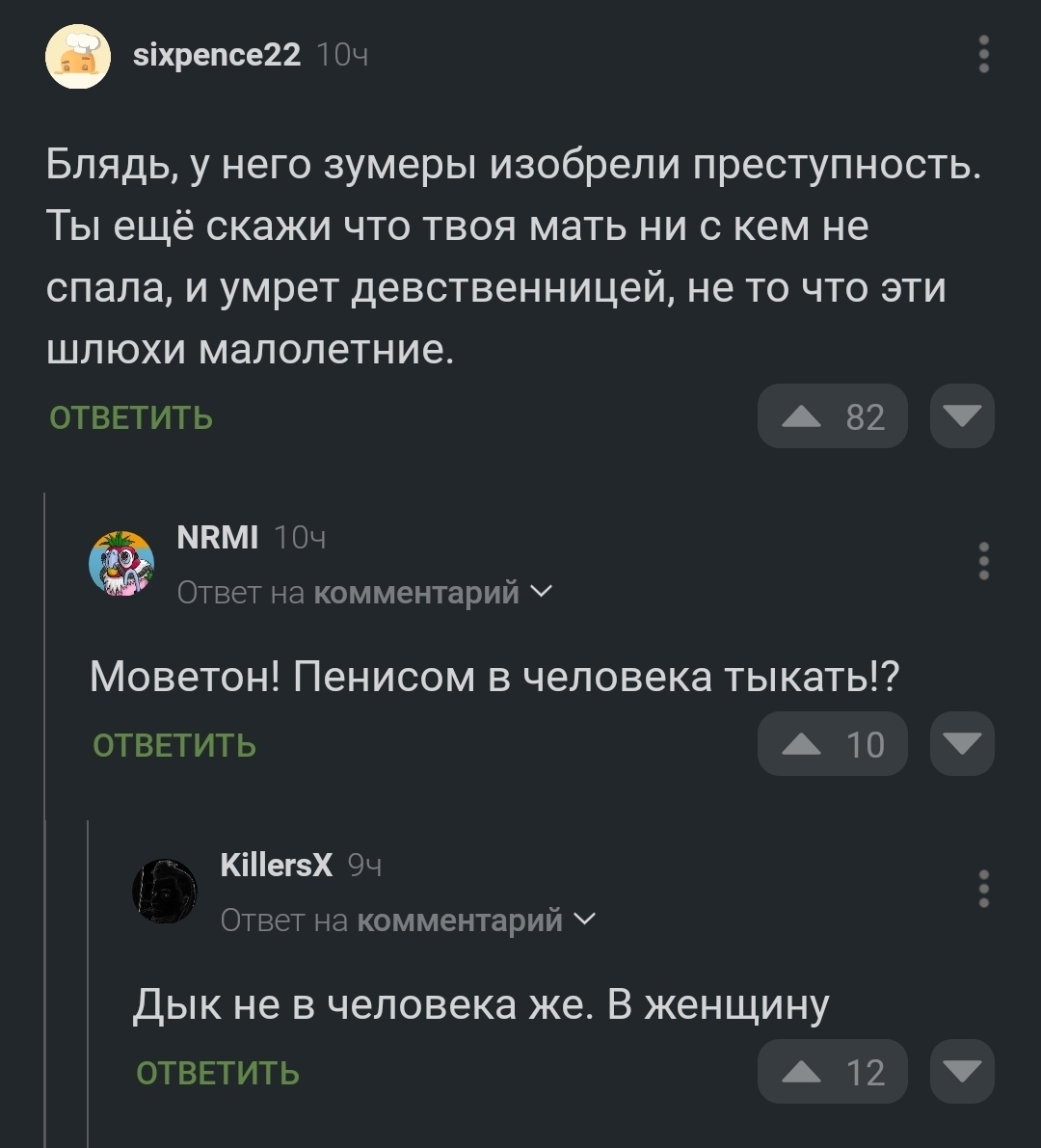Open KillersX user profile name
Image resolution: width=1041 pixels, height=1148 pixels.
click(277, 865)
